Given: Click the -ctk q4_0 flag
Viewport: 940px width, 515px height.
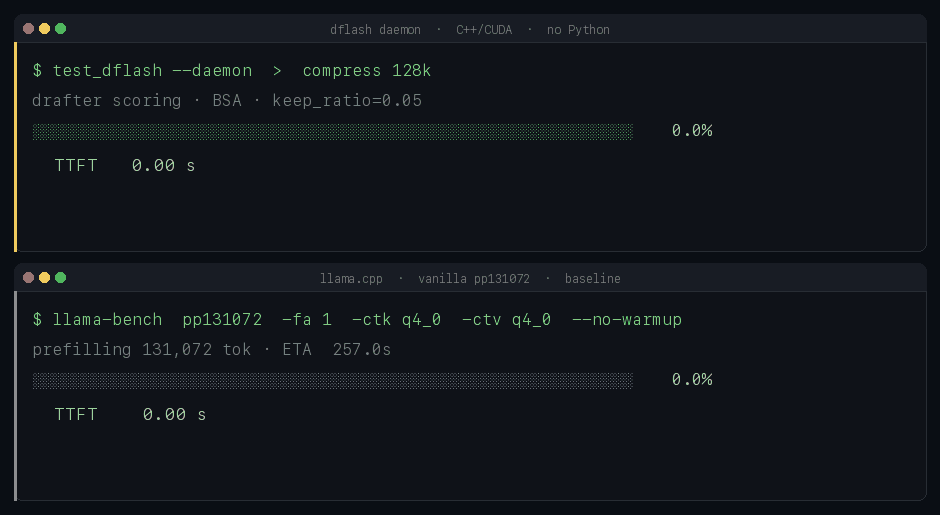Looking at the screenshot, I should coord(396,320).
